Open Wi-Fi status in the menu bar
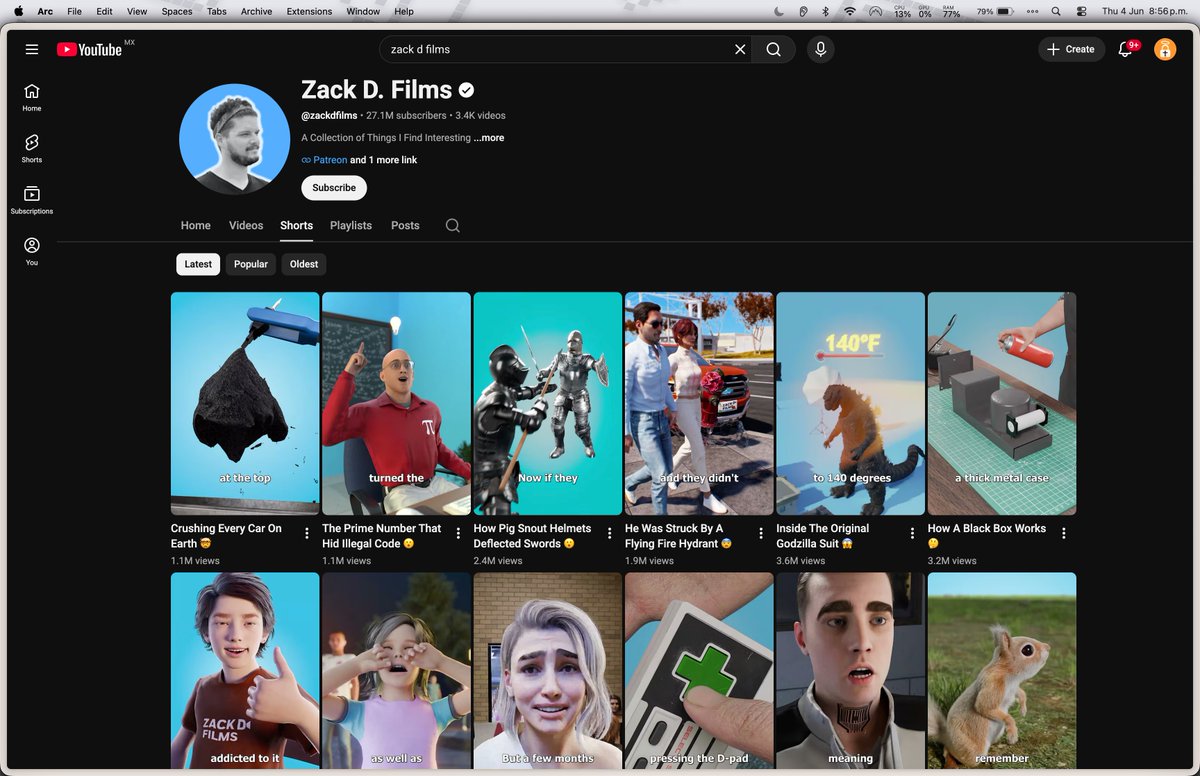Image resolution: width=1200 pixels, height=776 pixels. (x=850, y=11)
